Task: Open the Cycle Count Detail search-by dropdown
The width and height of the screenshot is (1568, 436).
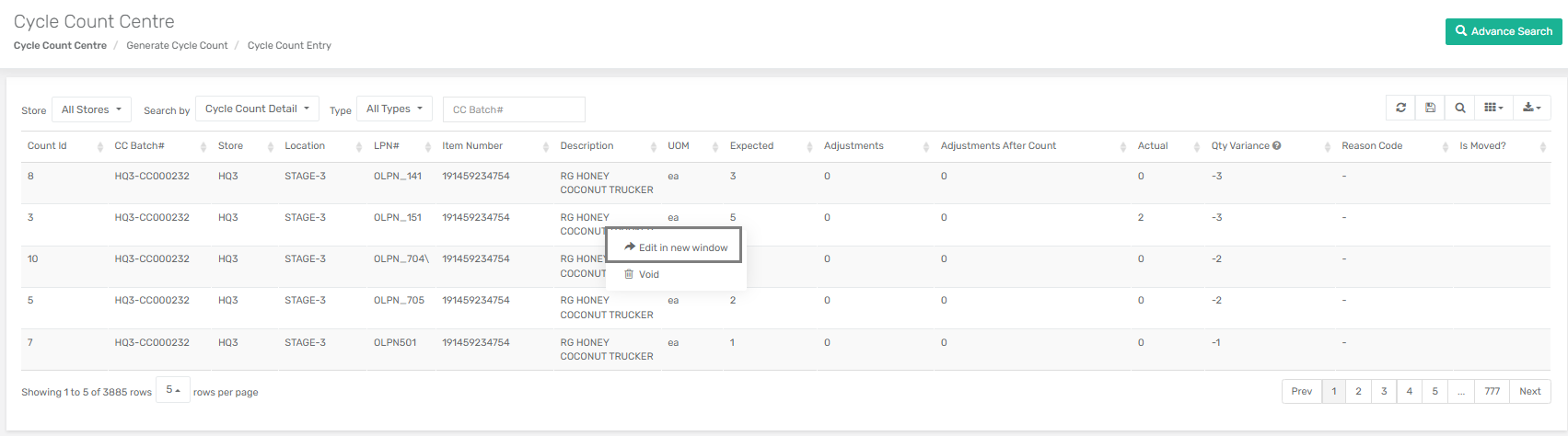Action: click(x=257, y=109)
